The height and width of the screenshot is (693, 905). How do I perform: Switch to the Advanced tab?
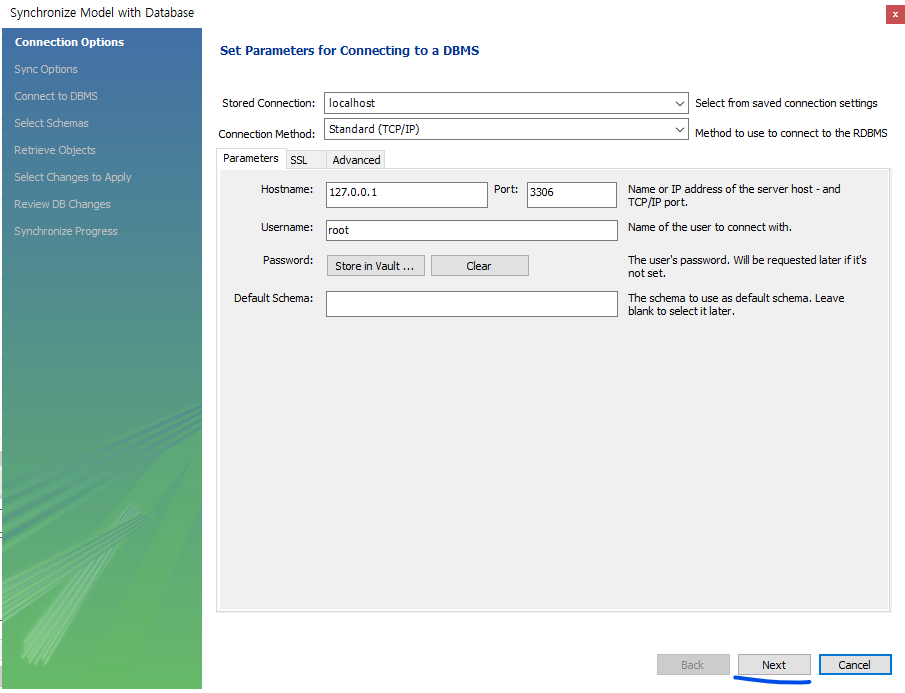click(x=356, y=160)
